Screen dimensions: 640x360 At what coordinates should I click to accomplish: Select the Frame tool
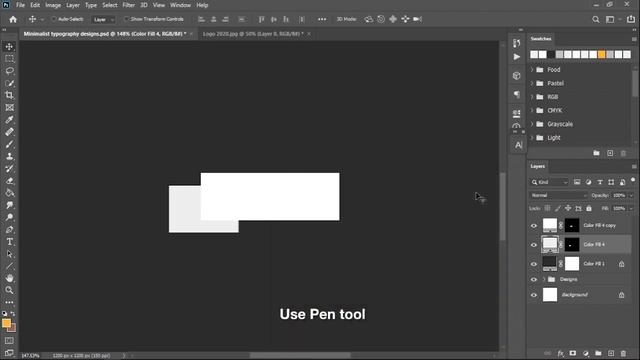(x=9, y=108)
